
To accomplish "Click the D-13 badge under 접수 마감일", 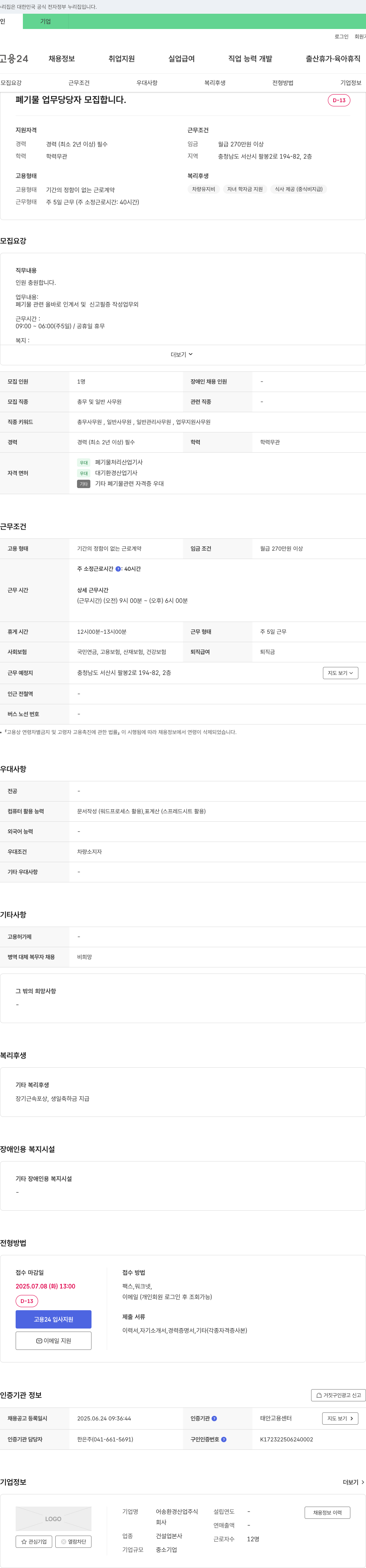I will [27, 1301].
